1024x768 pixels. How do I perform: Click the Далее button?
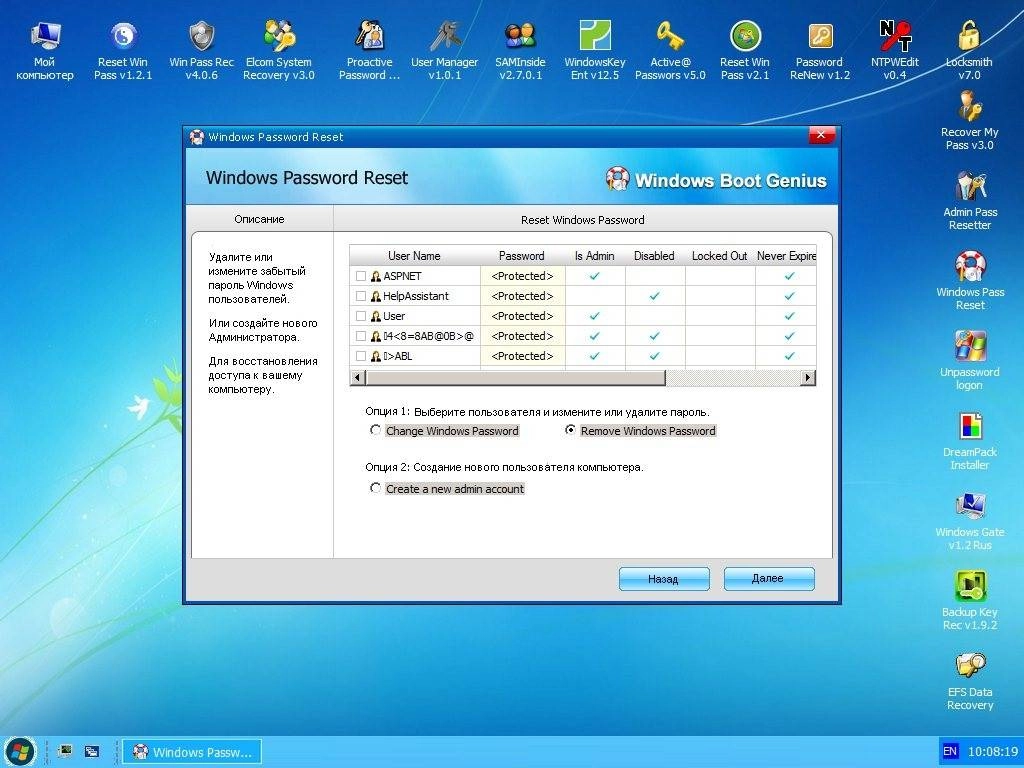[769, 579]
